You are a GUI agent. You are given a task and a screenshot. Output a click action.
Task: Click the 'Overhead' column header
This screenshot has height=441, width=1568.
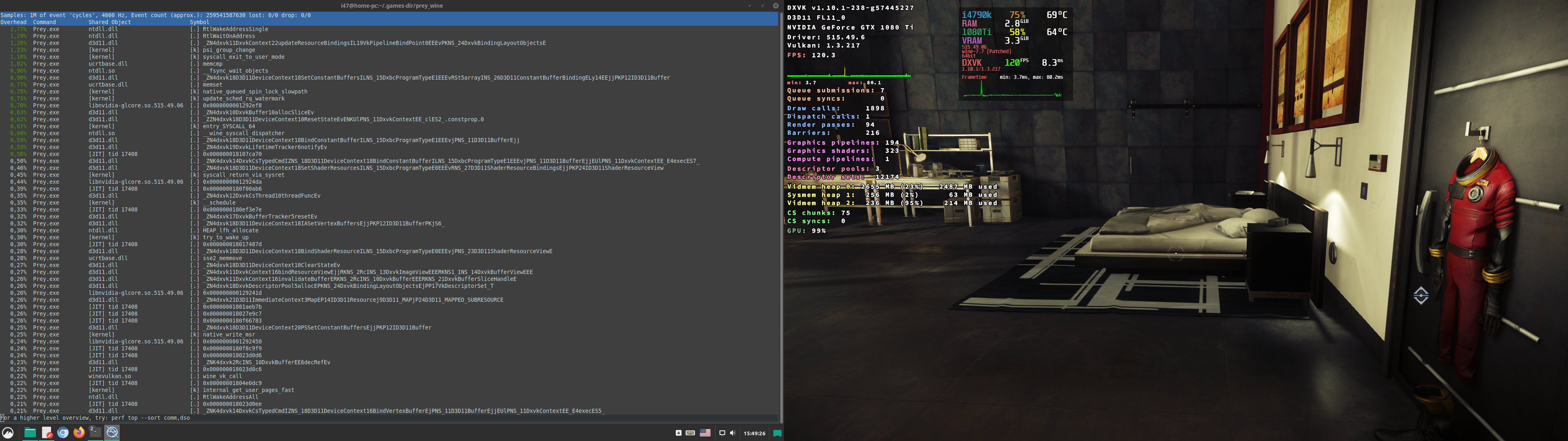[x=13, y=22]
